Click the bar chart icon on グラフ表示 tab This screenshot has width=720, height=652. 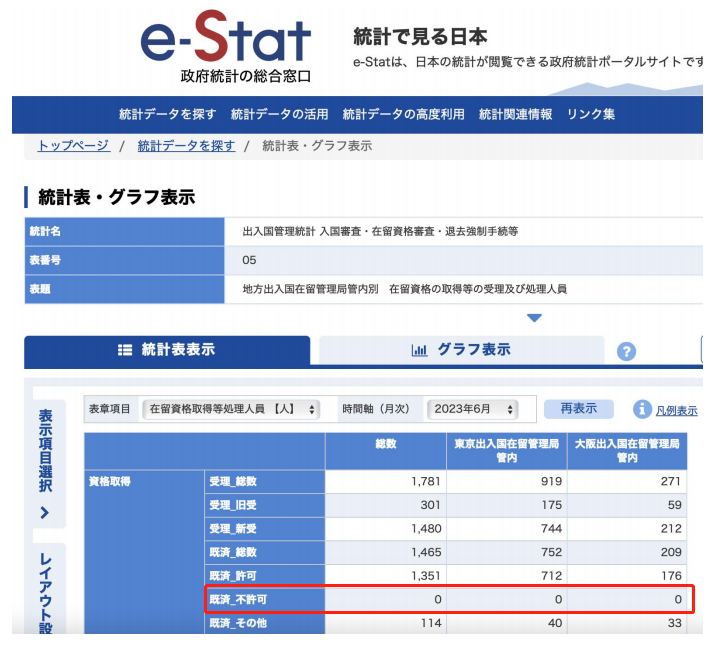click(x=419, y=350)
